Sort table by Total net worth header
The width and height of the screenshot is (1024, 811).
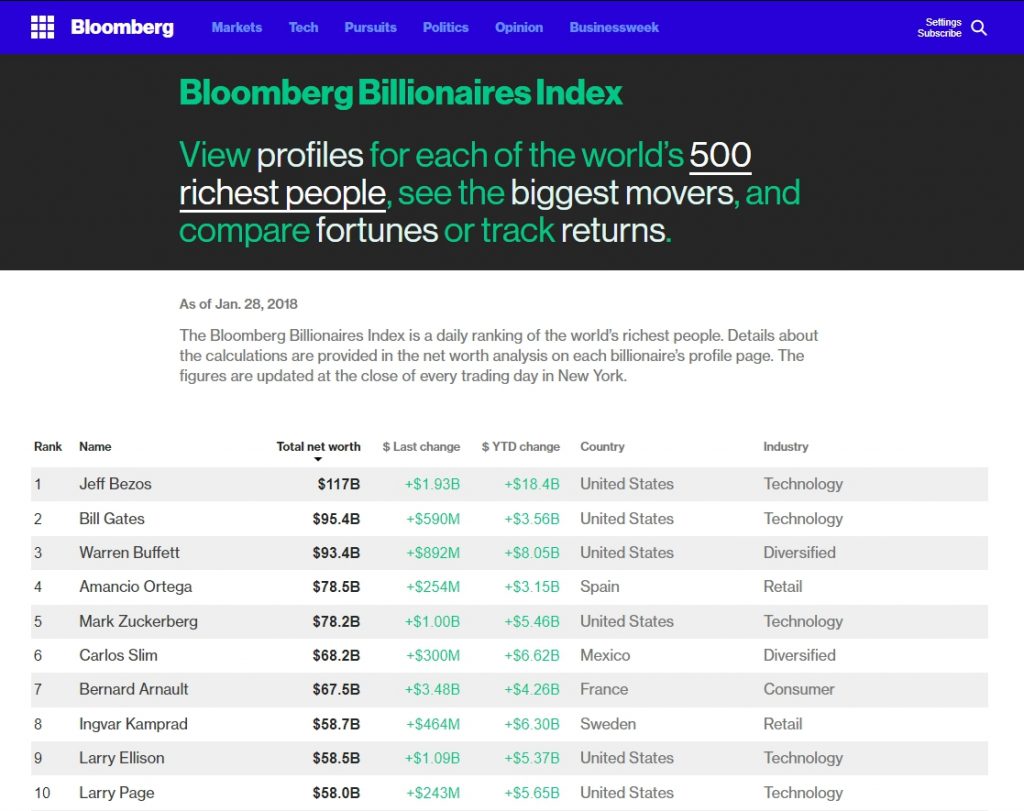coord(318,446)
